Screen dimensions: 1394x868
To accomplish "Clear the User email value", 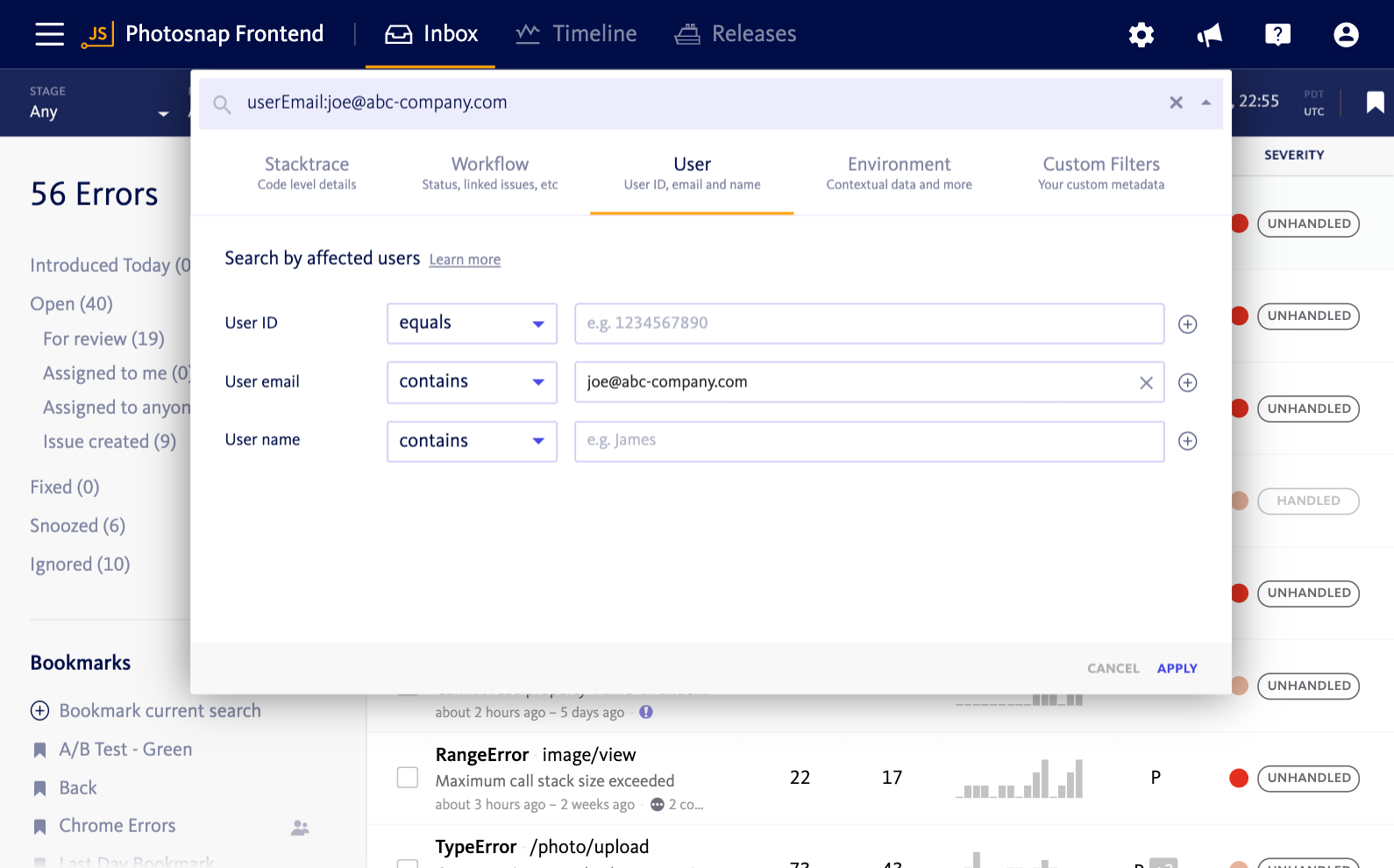I will [1146, 382].
